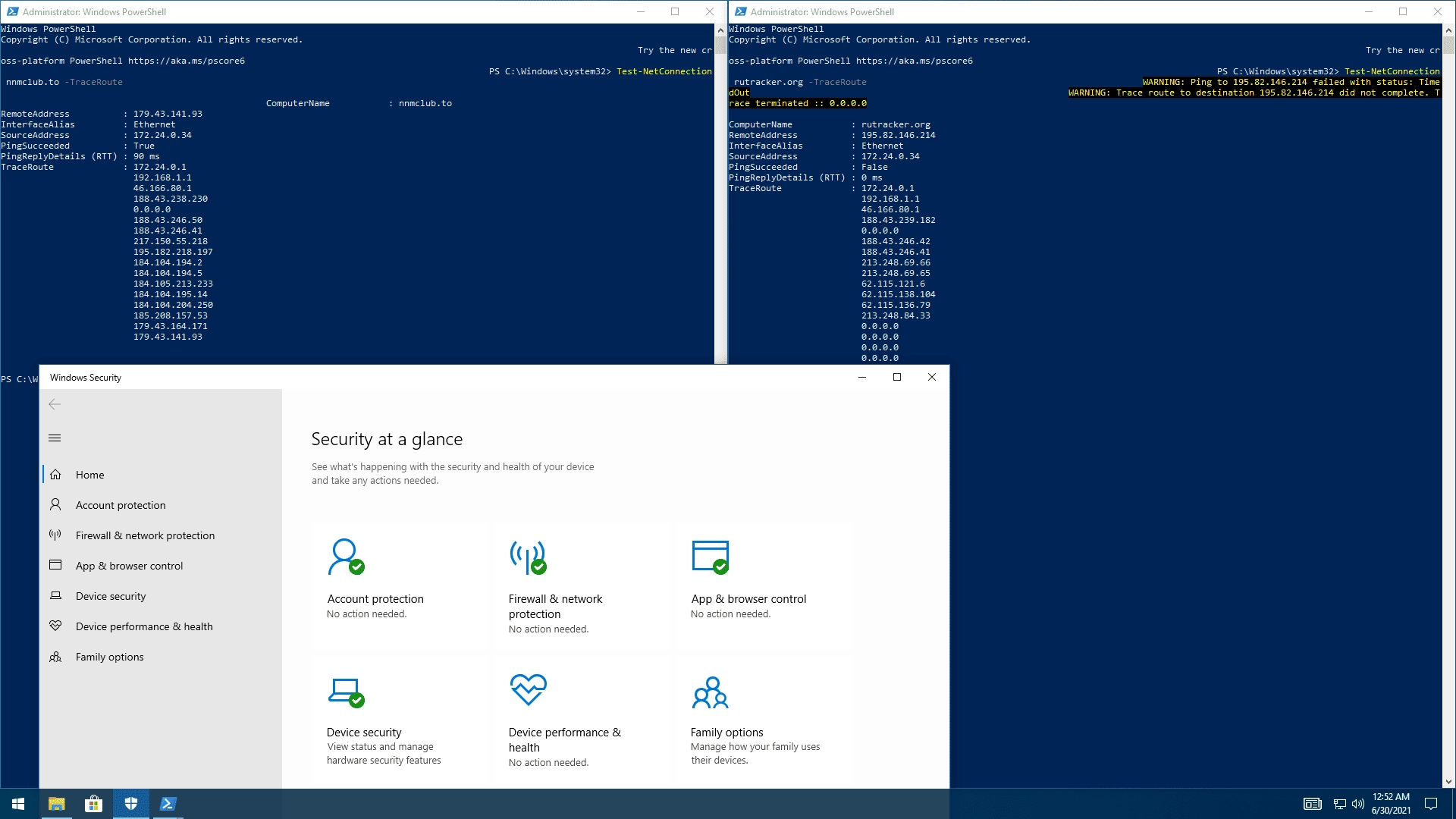Click trace hop 62.115.138.104 in right PowerShell
Viewport: 1456px width, 819px height.
coord(899,294)
